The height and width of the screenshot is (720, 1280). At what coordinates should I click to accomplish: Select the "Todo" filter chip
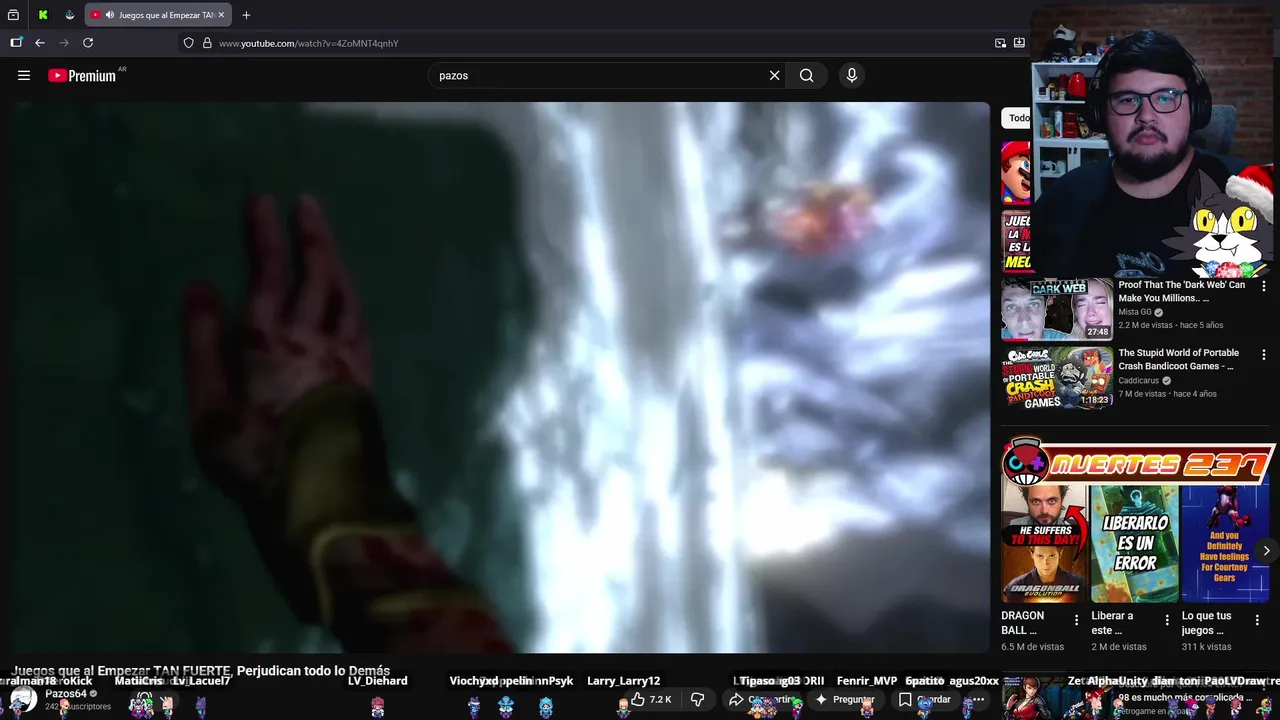pos(1017,118)
